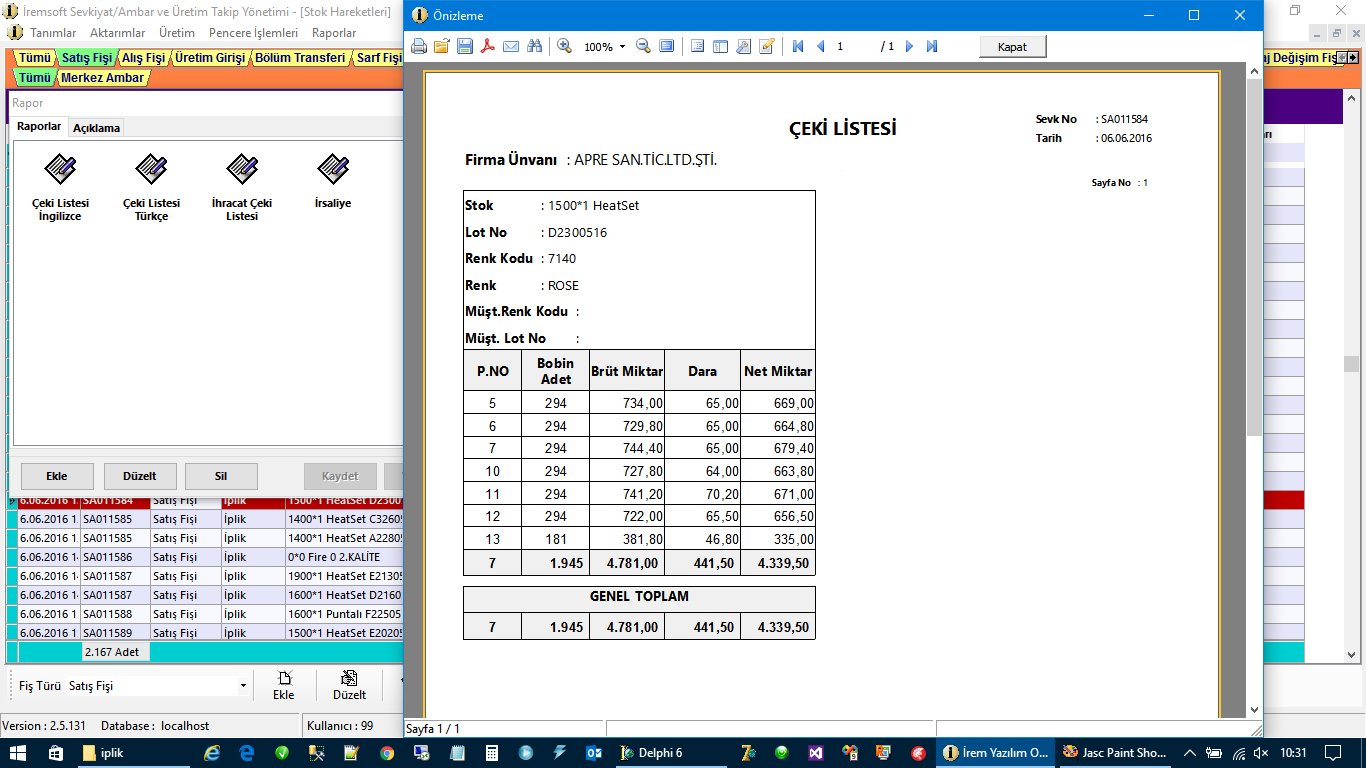The image size is (1366, 768).
Task: Open page settings via the wrench icon
Action: coord(743,46)
